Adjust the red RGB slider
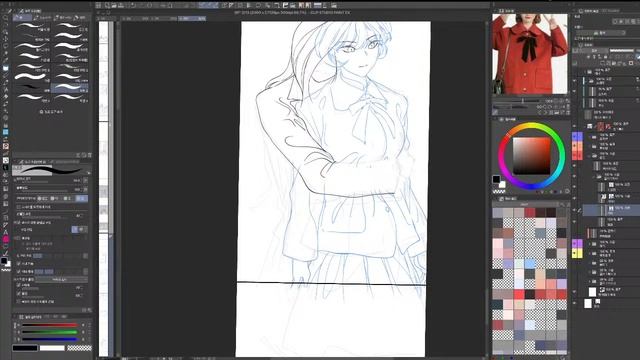The height and width of the screenshot is (360, 640). tap(49, 325)
